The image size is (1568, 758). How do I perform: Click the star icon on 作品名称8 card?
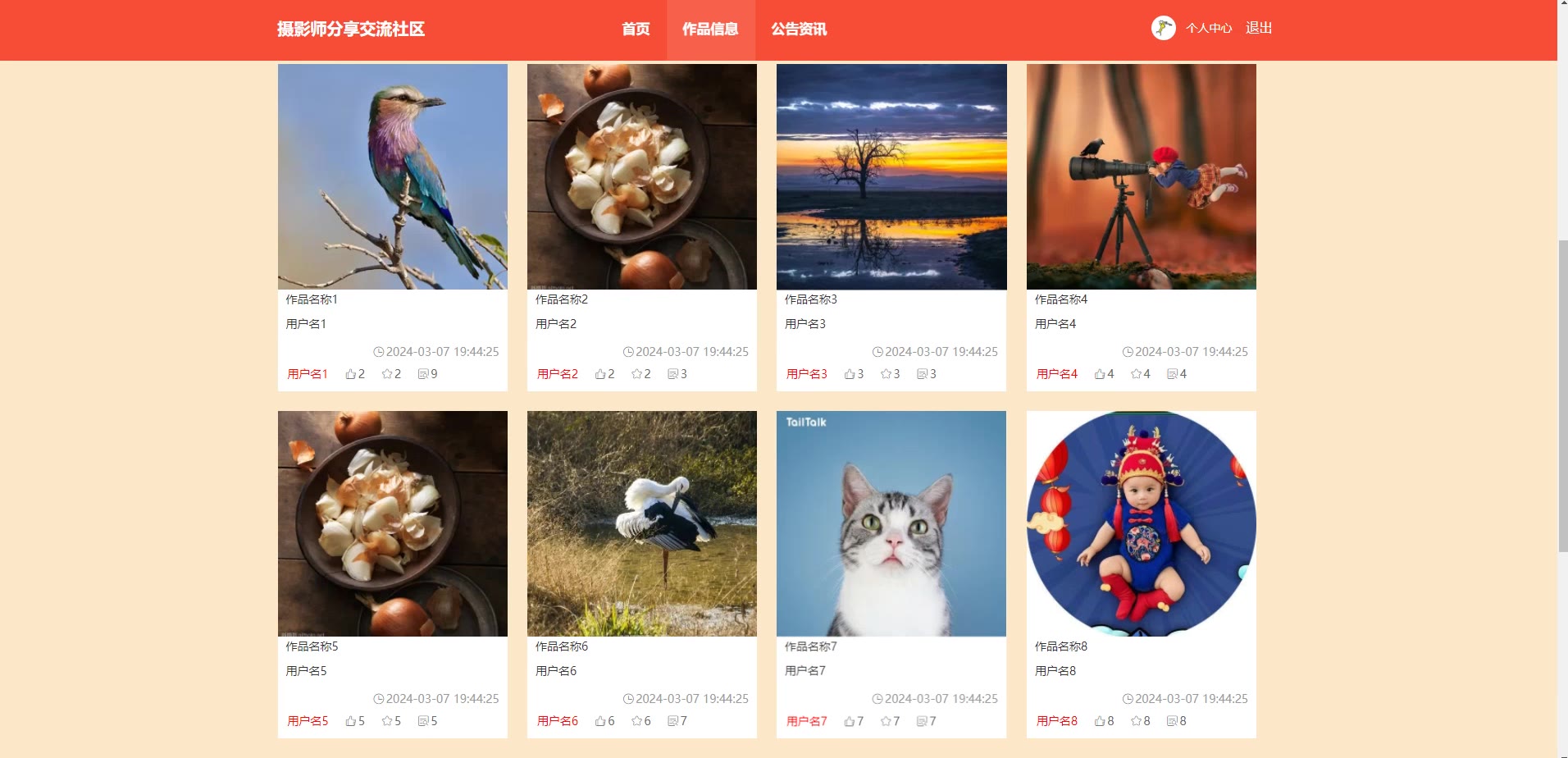(x=1136, y=721)
